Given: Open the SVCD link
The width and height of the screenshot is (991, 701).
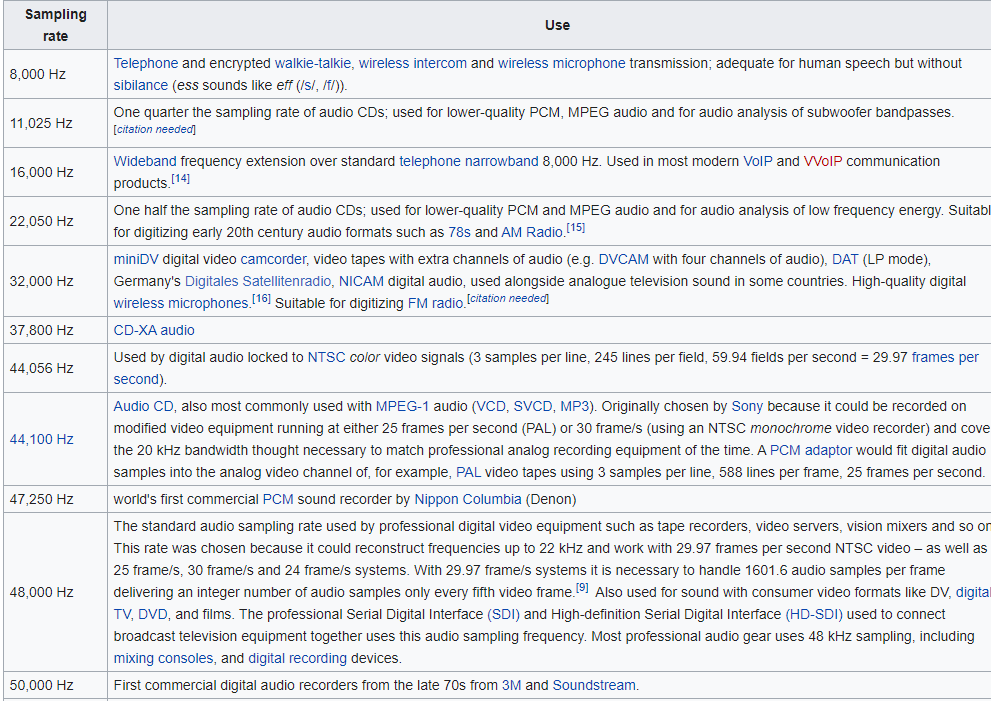Looking at the screenshot, I should pyautogui.click(x=533, y=406).
